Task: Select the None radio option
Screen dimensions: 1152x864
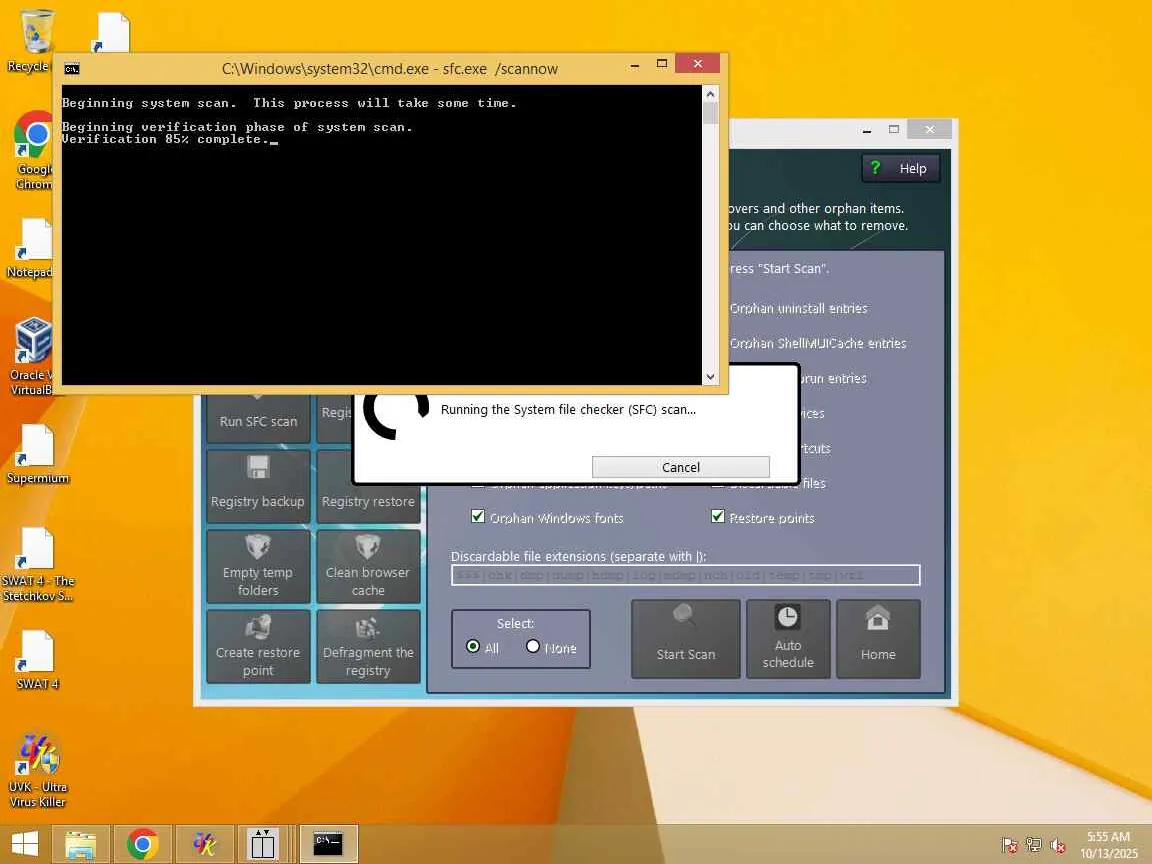Action: point(533,647)
